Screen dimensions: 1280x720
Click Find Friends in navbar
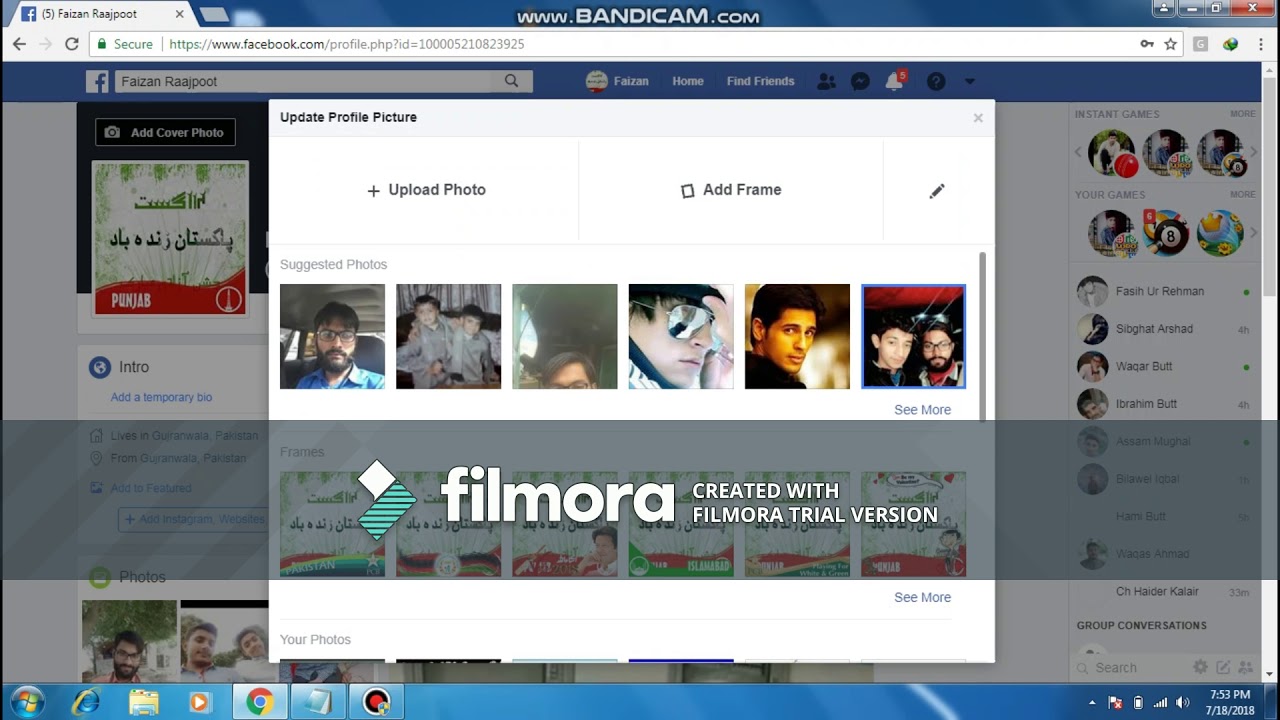pos(760,82)
